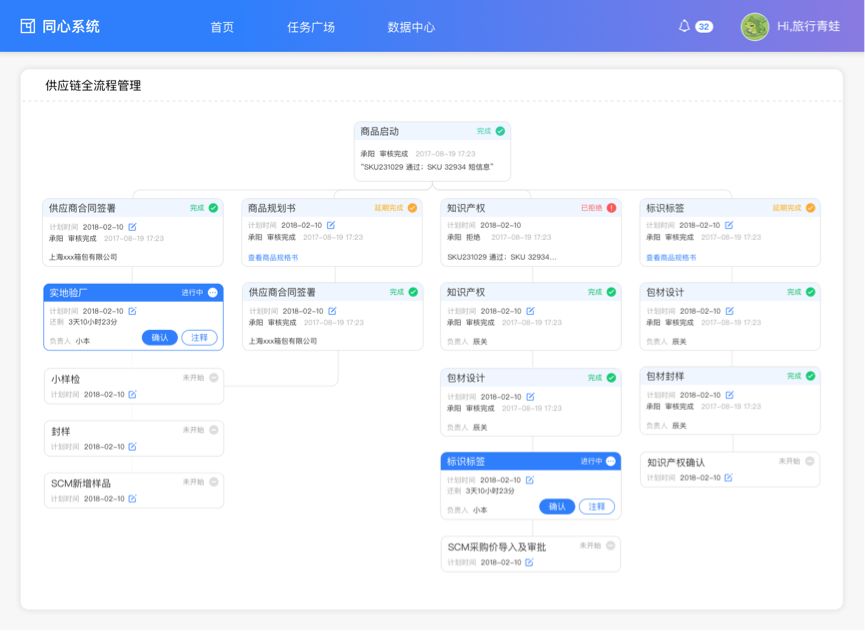Edit date icon on 封样 card
The height and width of the screenshot is (631, 865).
point(132,447)
